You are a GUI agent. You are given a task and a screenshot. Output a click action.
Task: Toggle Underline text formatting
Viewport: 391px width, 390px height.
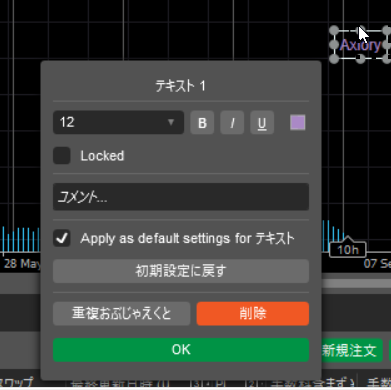click(x=262, y=123)
